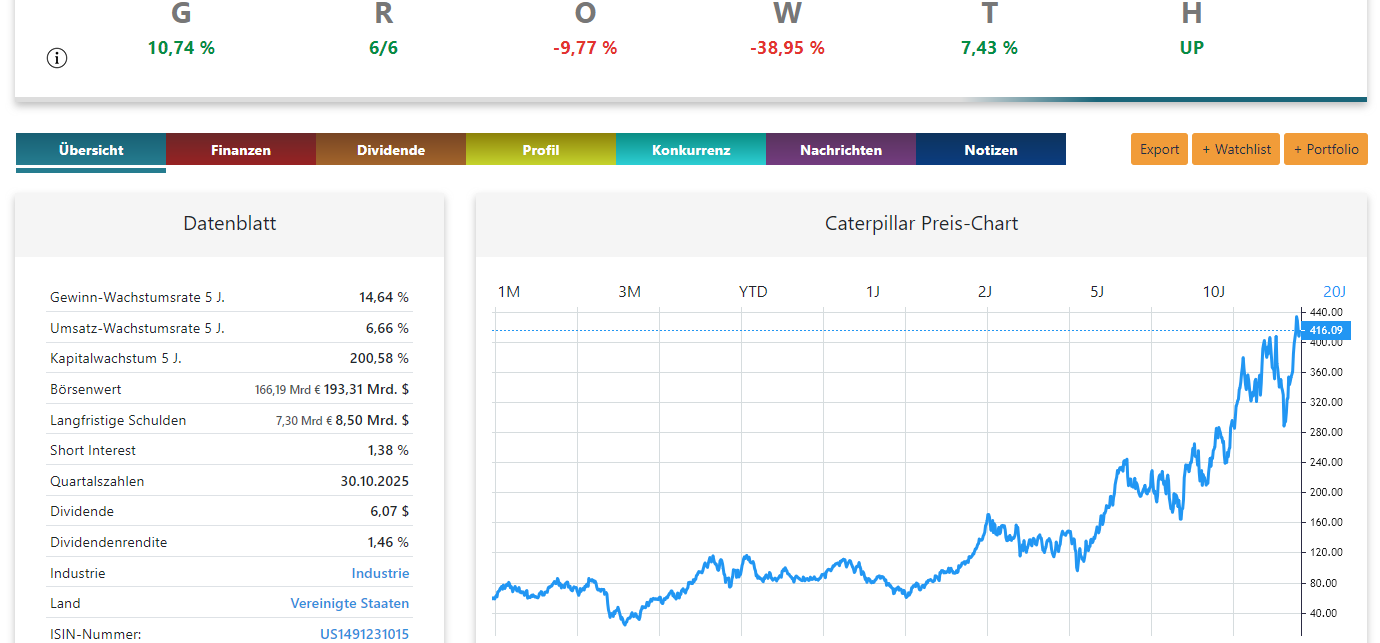Screen dimensions: 1380x643
Task: Set chart range to 1M
Action: [x=509, y=292]
